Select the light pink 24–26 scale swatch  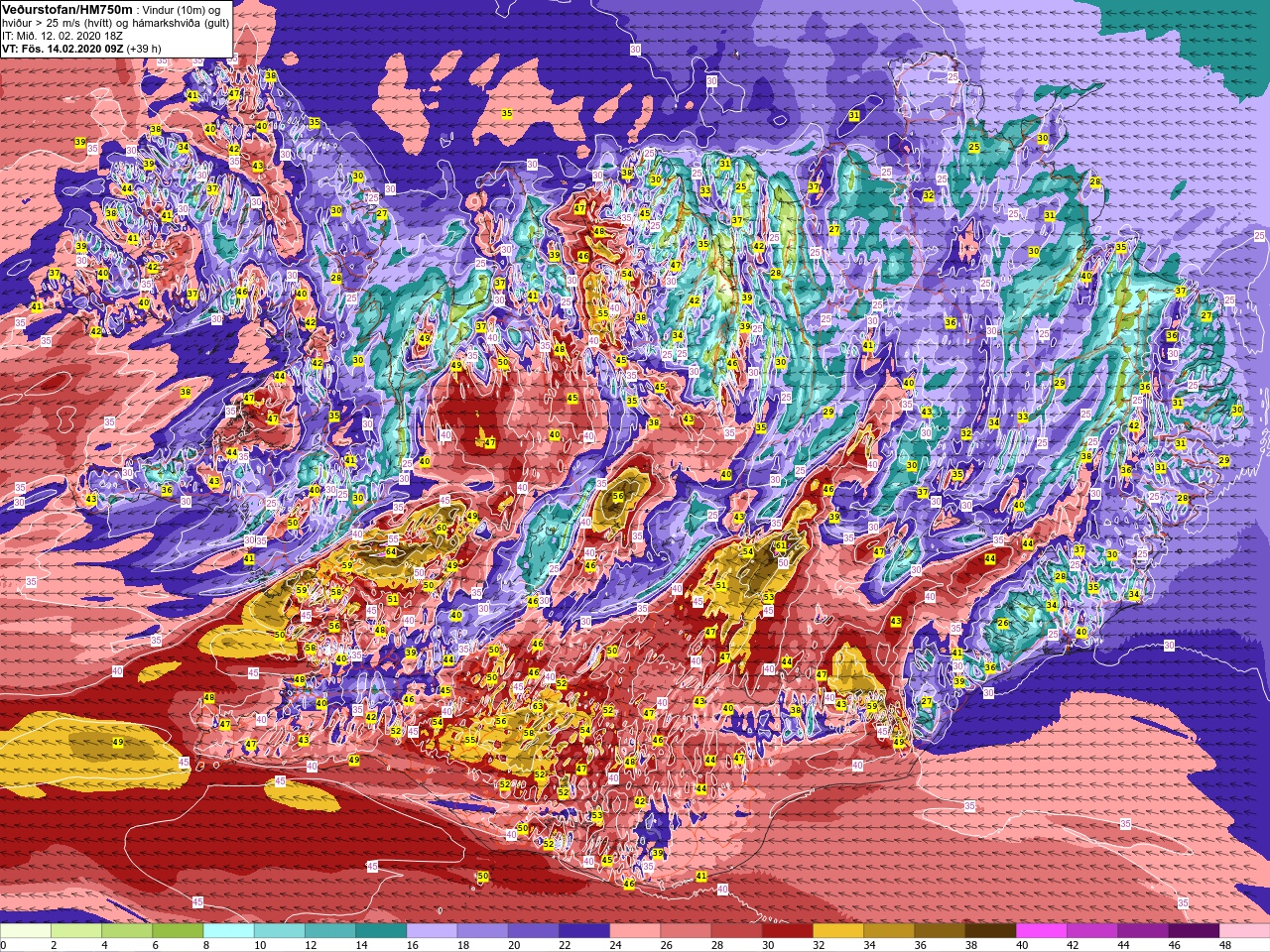coord(634,930)
